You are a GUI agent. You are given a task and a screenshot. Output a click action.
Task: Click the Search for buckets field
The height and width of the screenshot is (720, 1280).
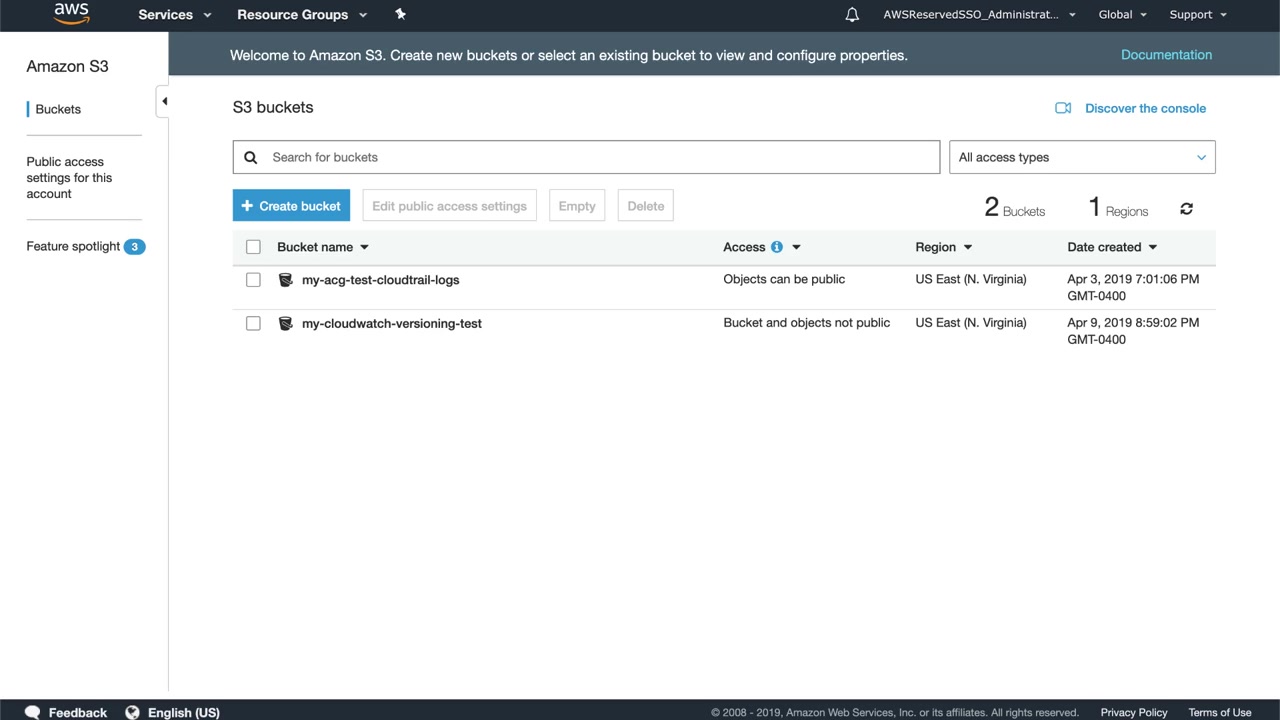point(586,157)
